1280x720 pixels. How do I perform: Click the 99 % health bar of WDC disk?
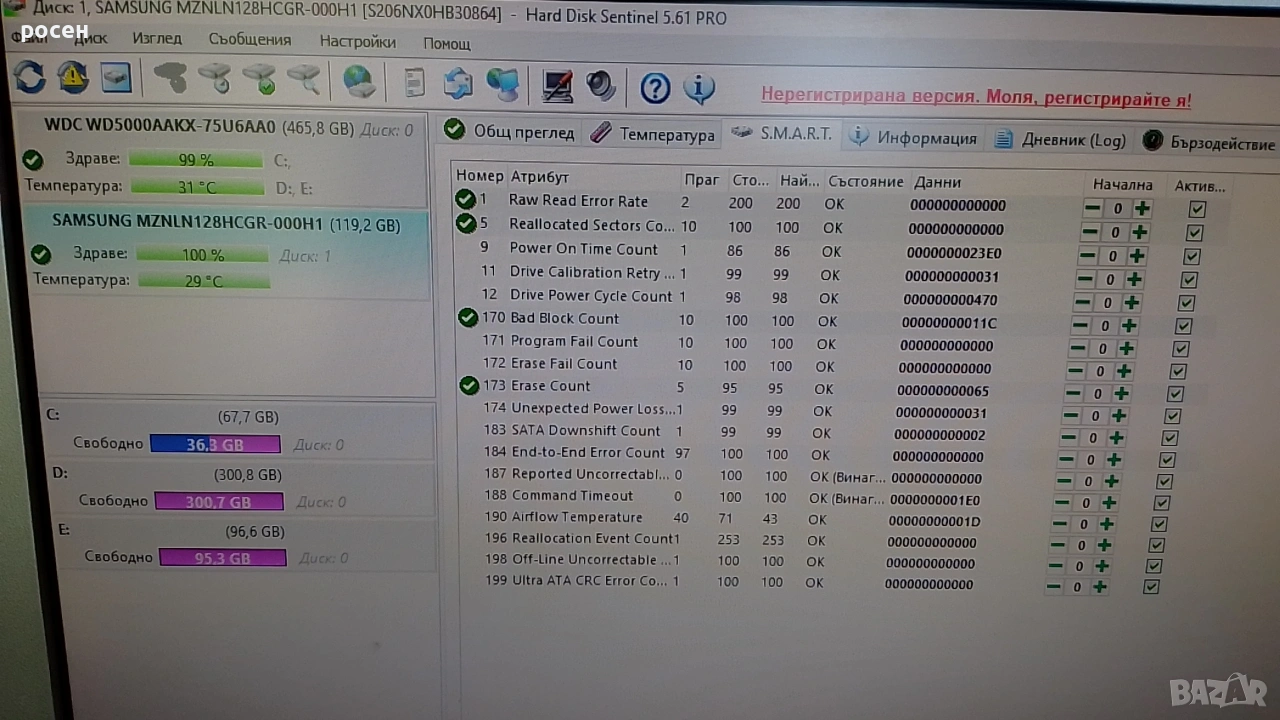coord(196,159)
